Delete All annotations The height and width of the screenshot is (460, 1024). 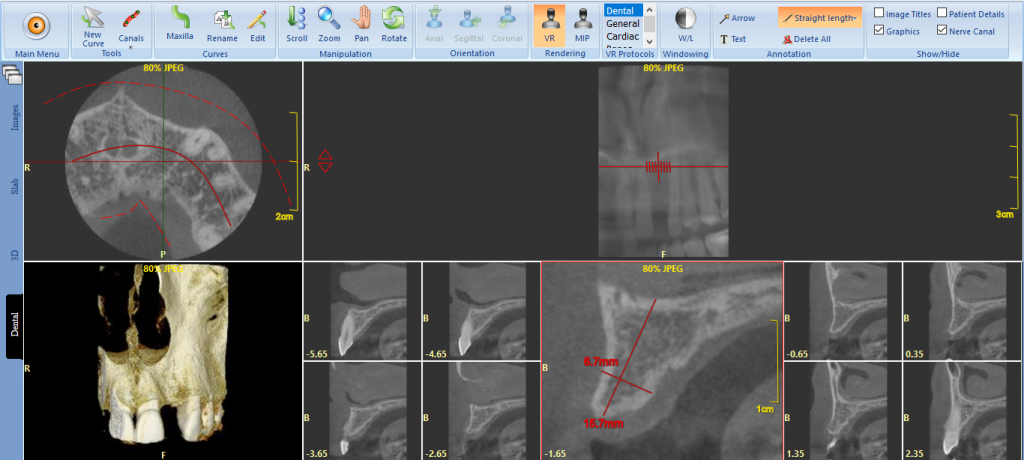pyautogui.click(x=807, y=39)
